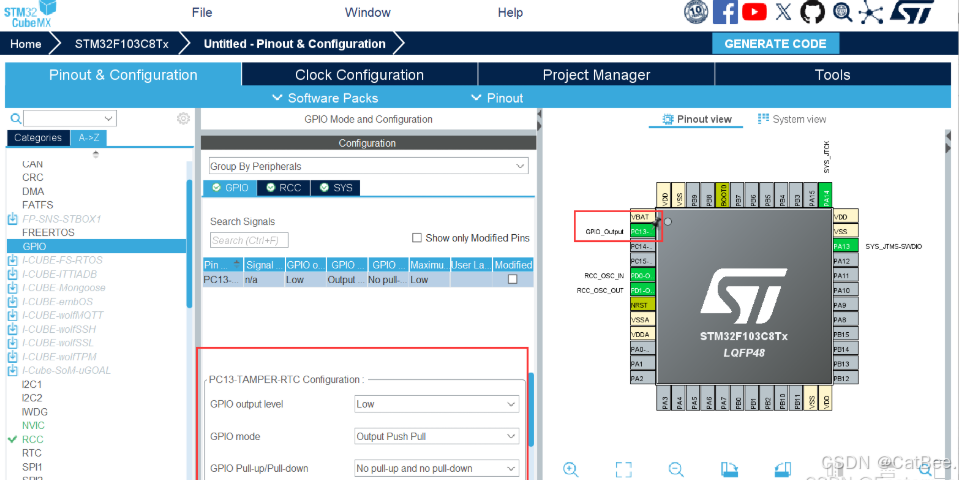Click the ST community network icon
This screenshot has width=961, height=480.
tap(870, 12)
